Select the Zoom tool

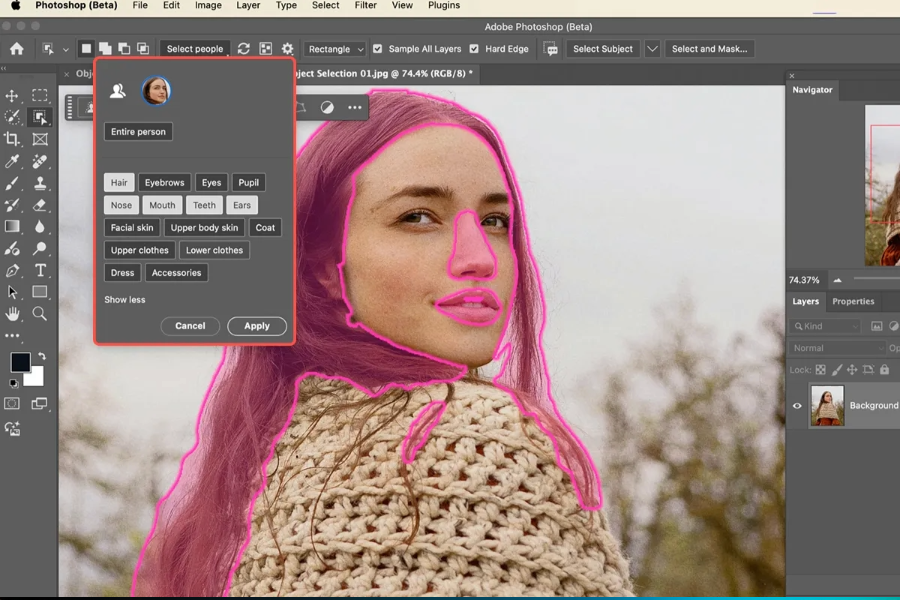[x=40, y=313]
